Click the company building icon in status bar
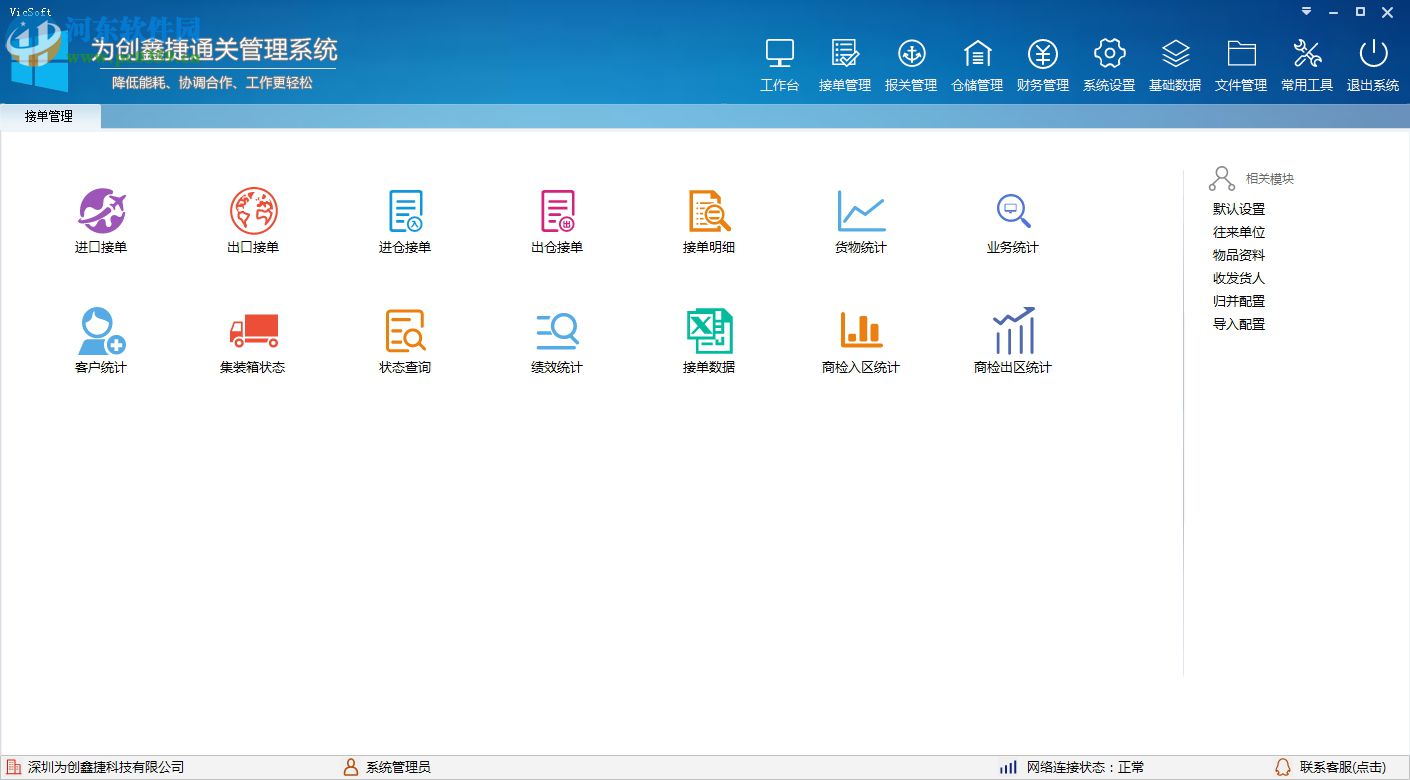This screenshot has width=1410, height=780. 14,768
